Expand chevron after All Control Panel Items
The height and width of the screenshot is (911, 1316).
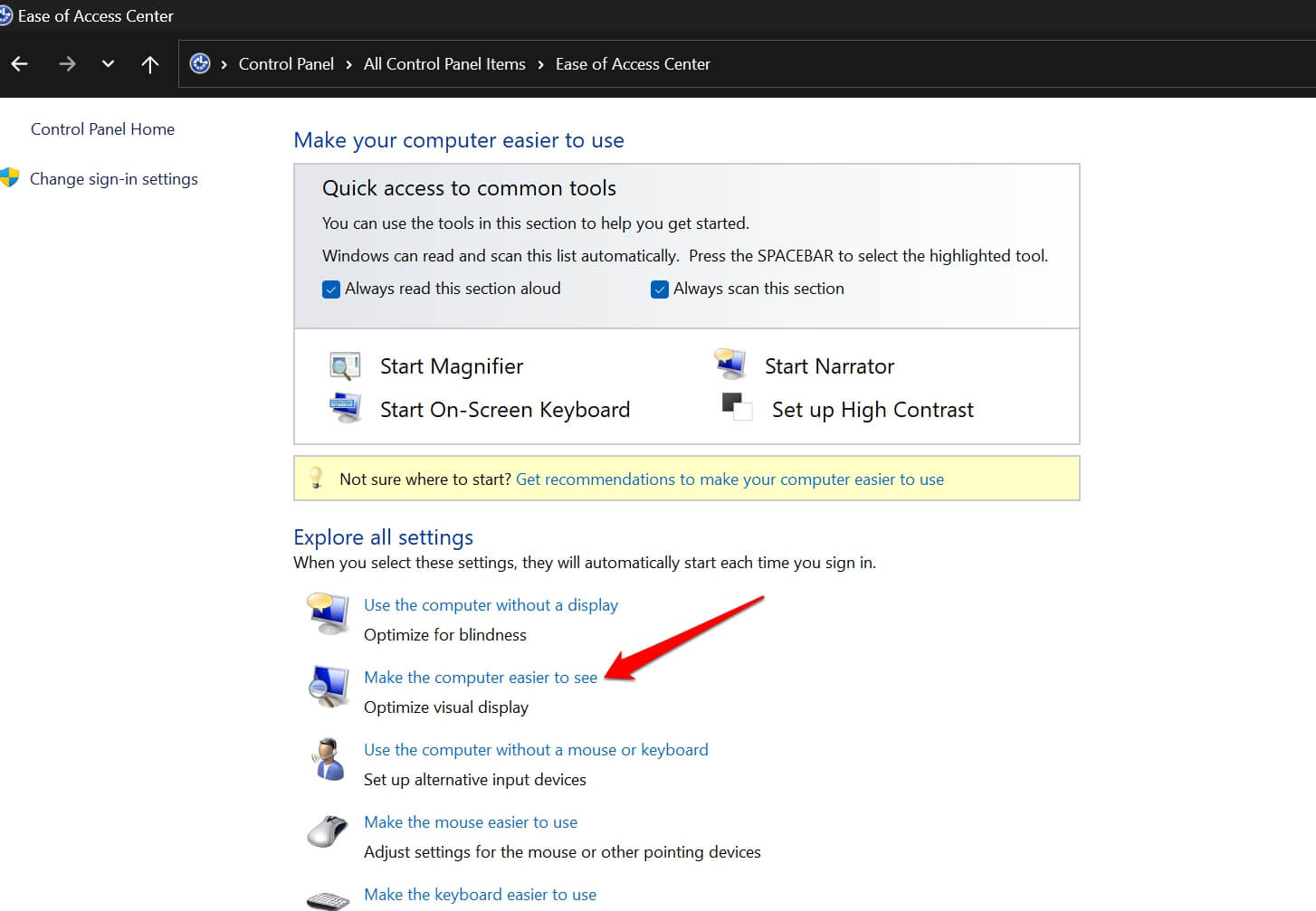[x=540, y=64]
